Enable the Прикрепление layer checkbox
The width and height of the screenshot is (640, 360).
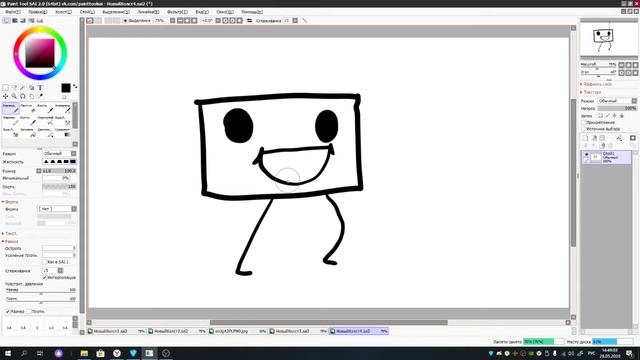[x=584, y=122]
